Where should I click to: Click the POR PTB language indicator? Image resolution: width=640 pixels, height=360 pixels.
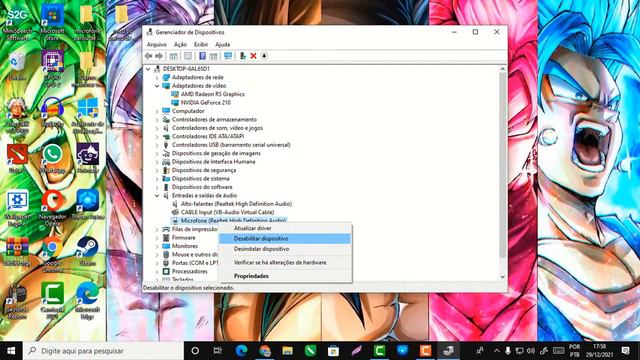coord(575,351)
